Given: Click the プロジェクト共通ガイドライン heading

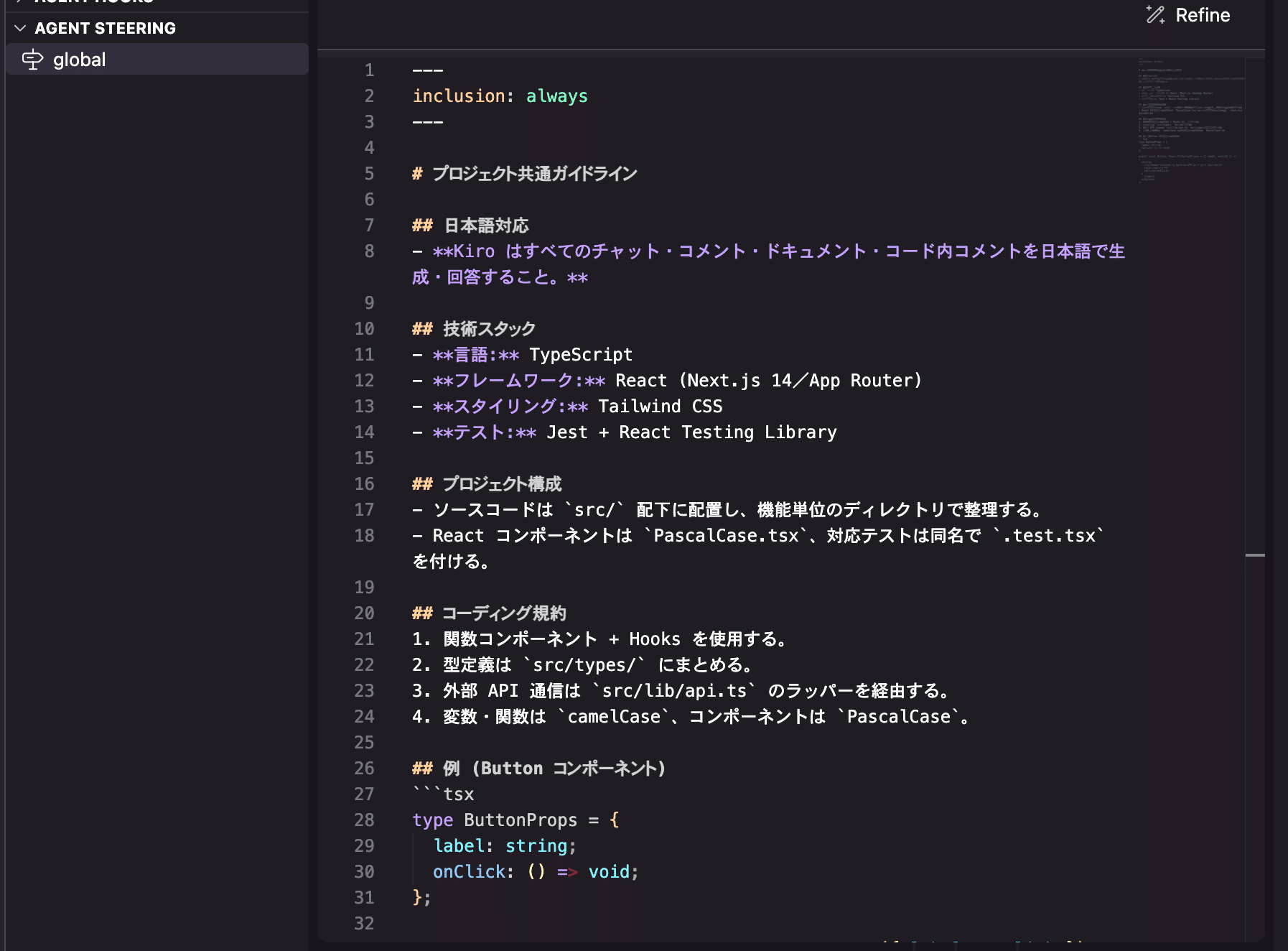Looking at the screenshot, I should 534,174.
